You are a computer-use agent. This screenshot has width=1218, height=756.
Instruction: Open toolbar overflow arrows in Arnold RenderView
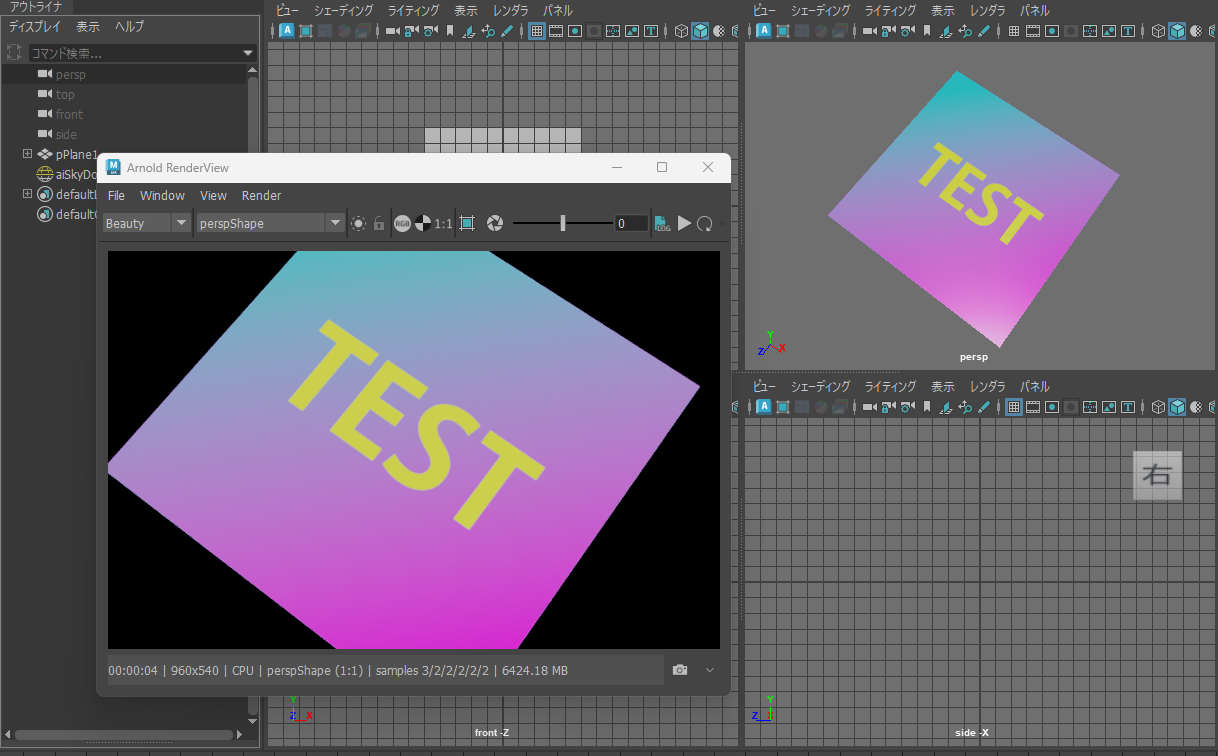(x=723, y=223)
